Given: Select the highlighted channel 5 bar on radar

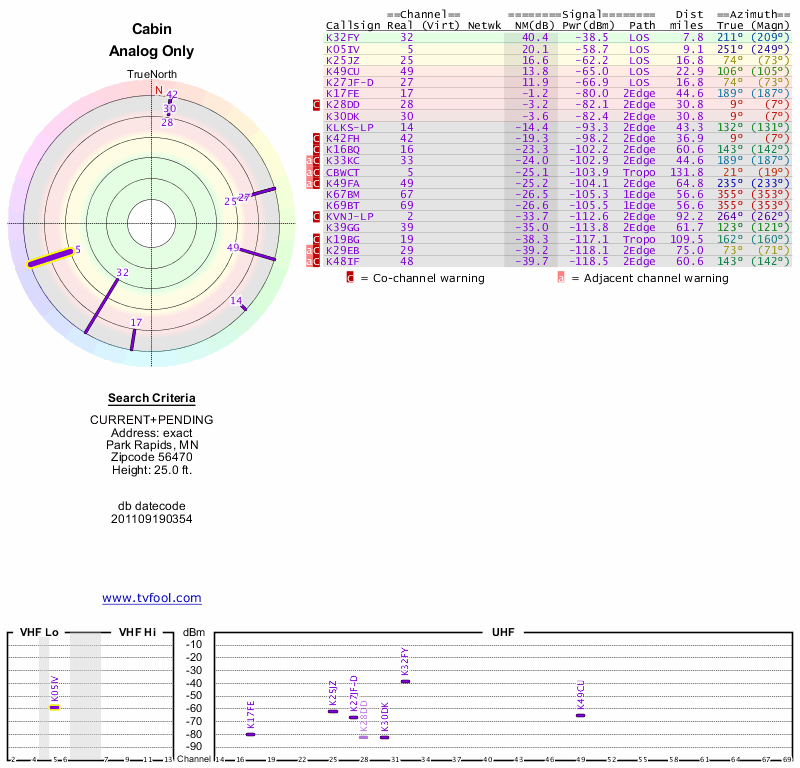Looking at the screenshot, I should tap(50, 258).
